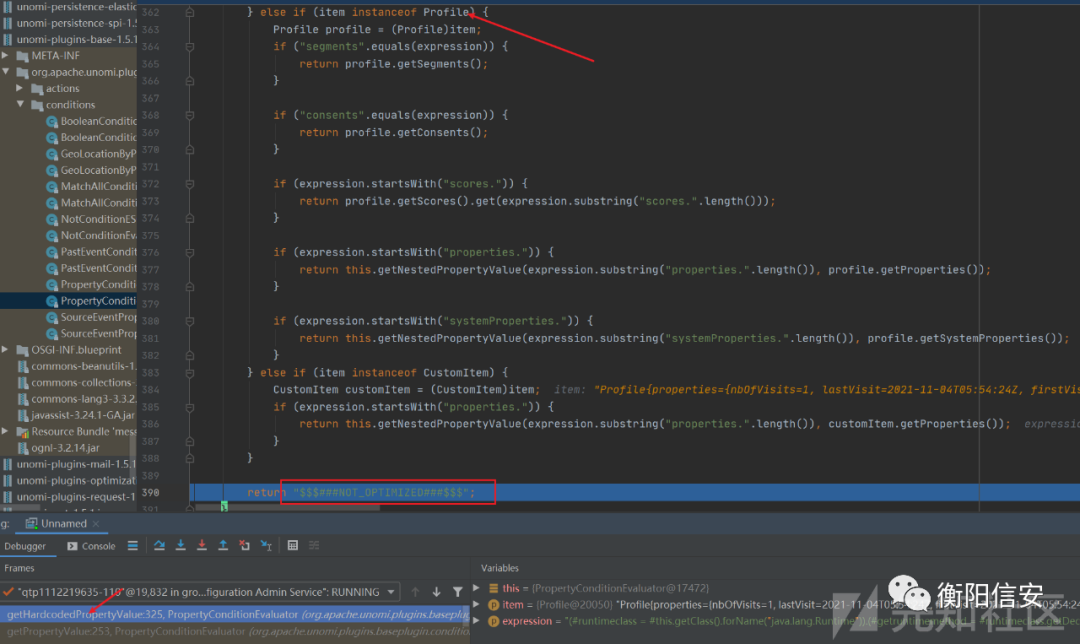This screenshot has width=1080, height=644.
Task: Click the Variables panel header
Action: tap(500, 568)
